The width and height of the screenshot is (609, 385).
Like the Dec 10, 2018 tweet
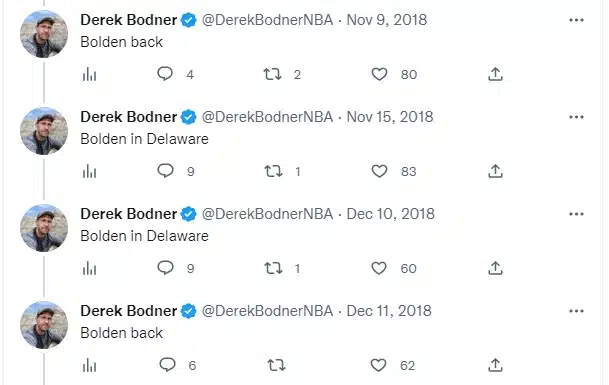[x=379, y=268]
